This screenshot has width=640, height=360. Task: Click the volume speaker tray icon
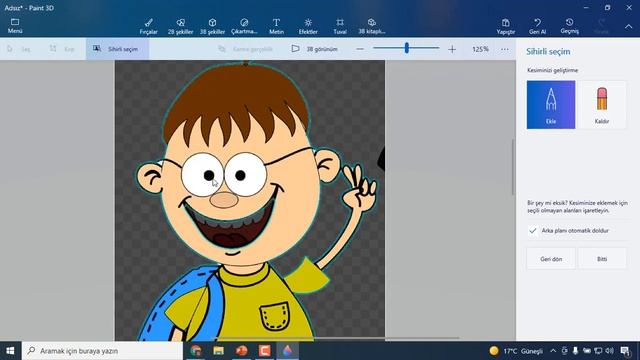pyautogui.click(x=609, y=351)
